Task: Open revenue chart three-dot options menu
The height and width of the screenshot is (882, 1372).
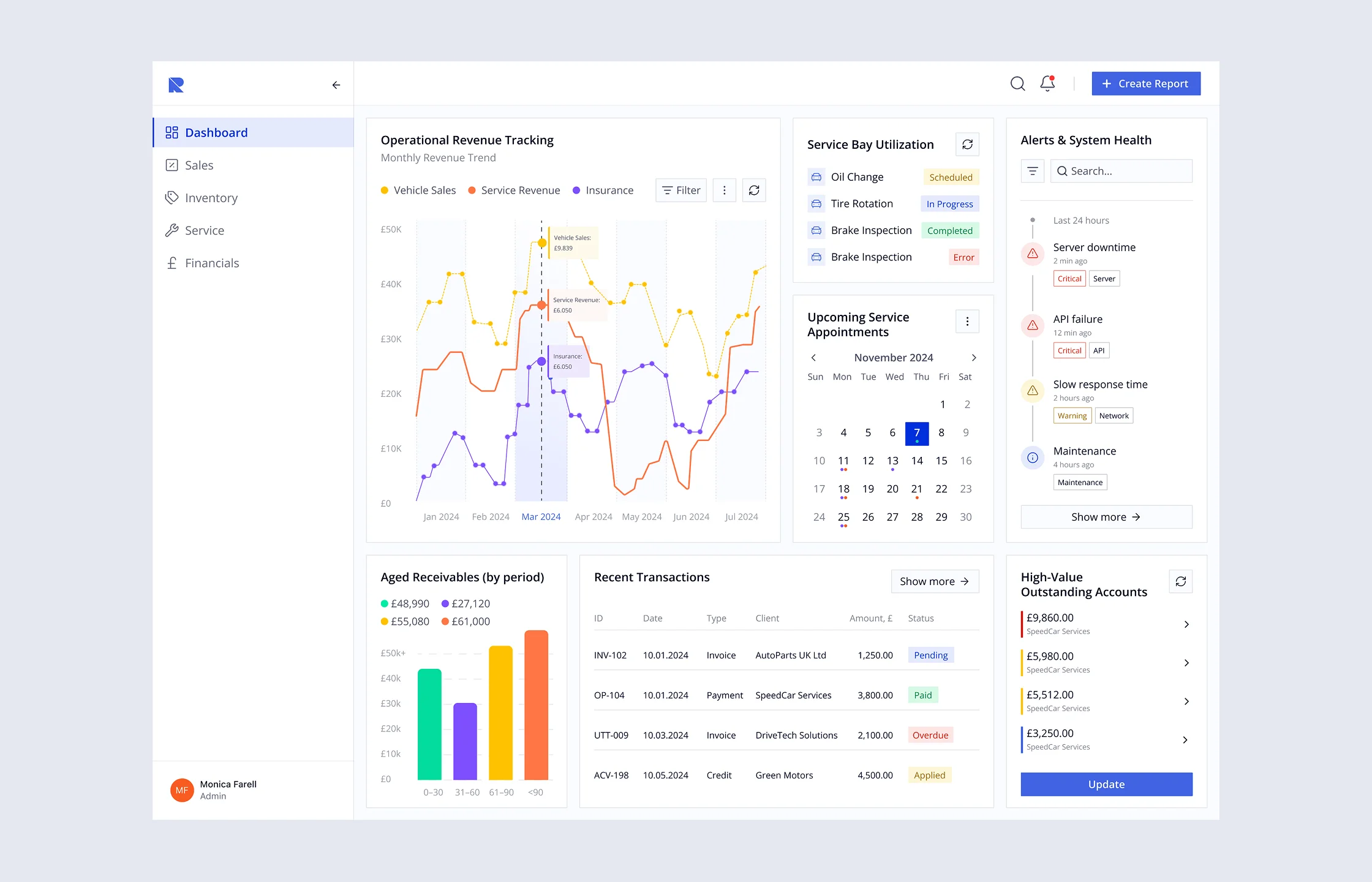Action: pyautogui.click(x=724, y=190)
